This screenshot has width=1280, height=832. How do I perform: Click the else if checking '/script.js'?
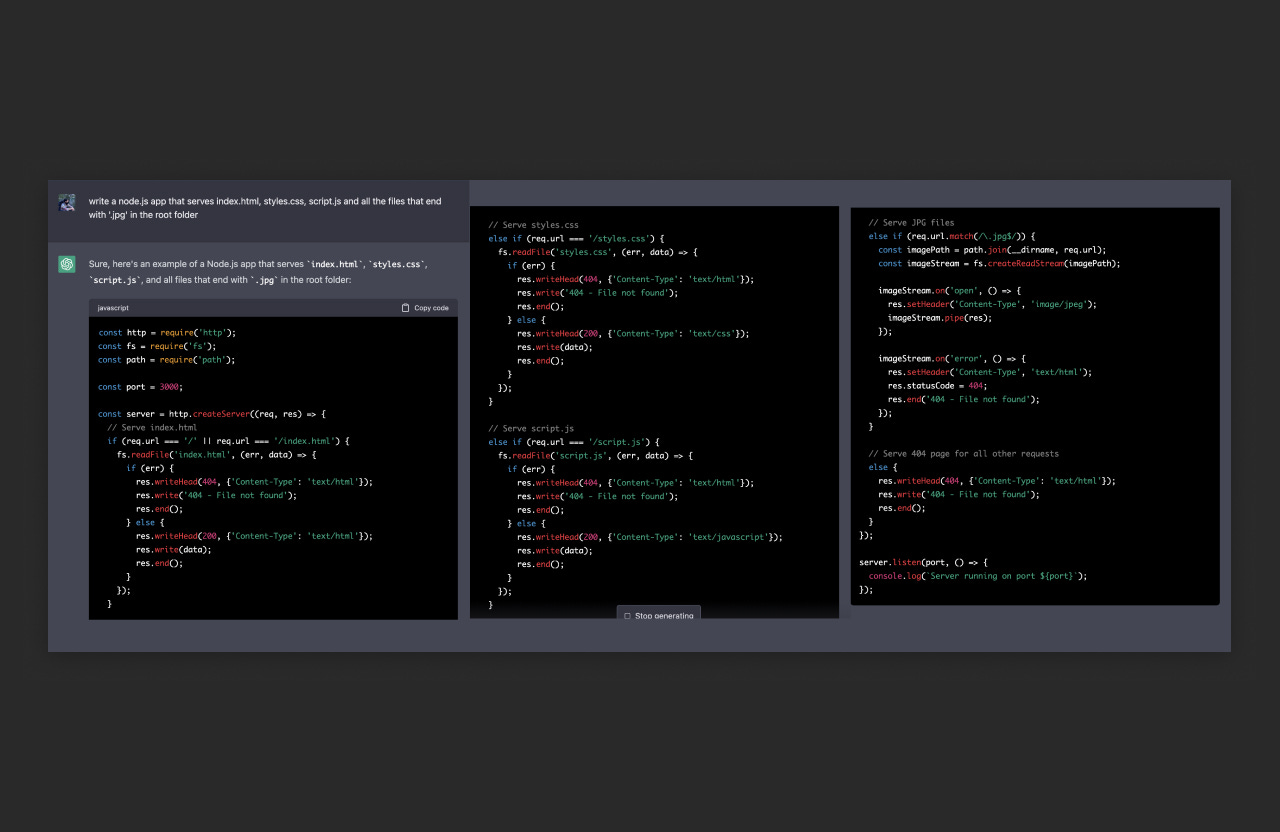[574, 442]
